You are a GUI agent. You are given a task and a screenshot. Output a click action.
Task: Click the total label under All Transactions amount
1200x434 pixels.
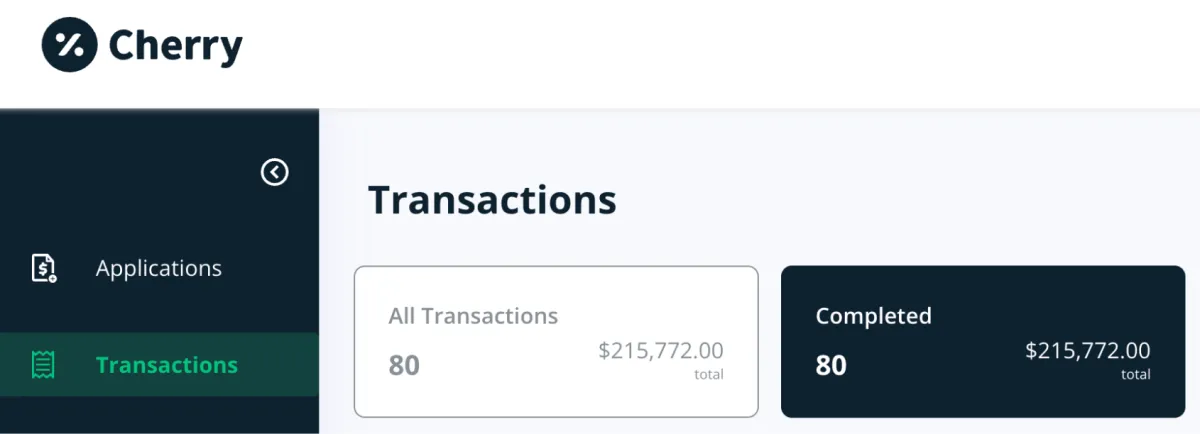click(709, 375)
